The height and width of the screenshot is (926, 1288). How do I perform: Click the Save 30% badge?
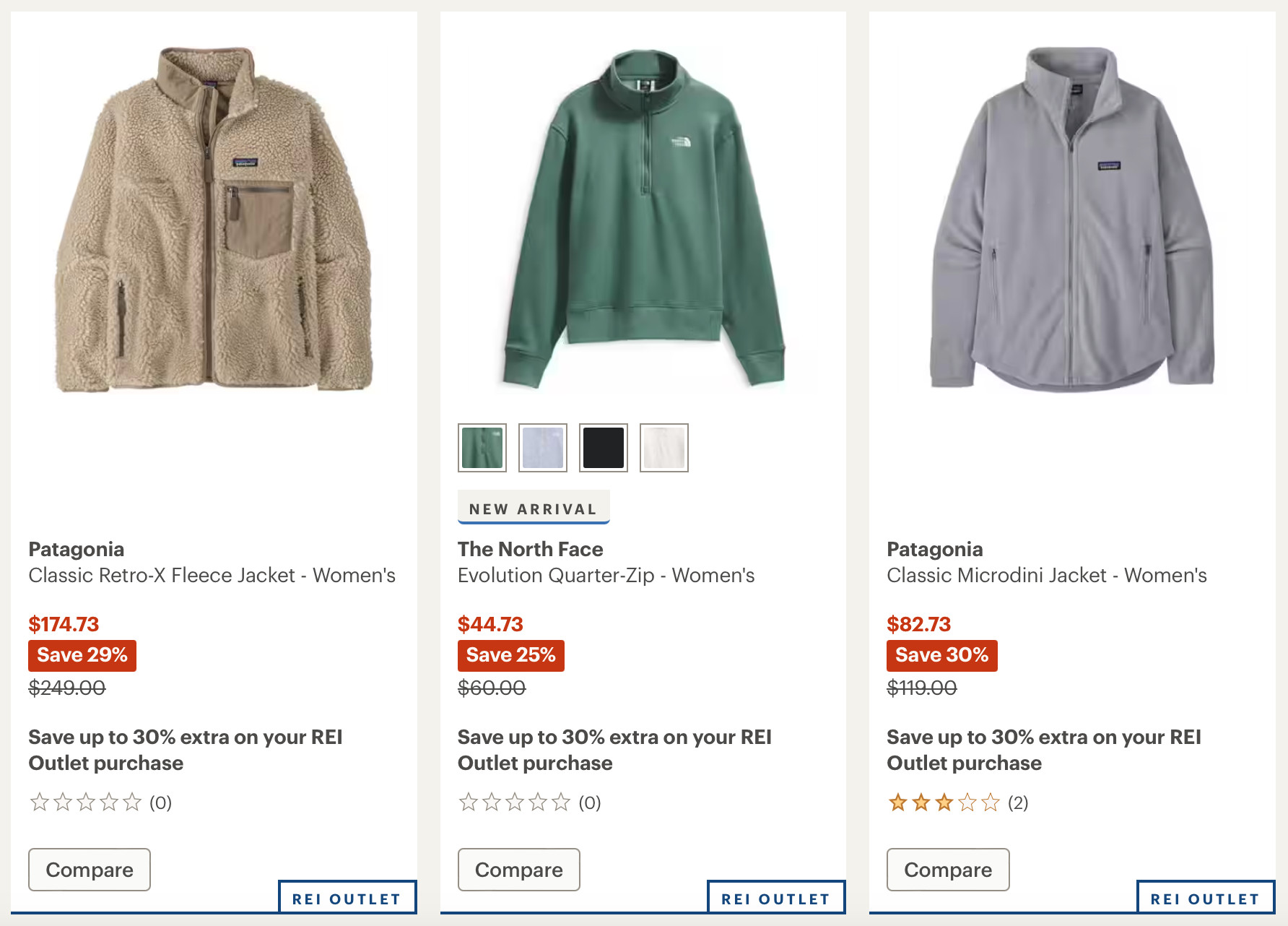(941, 655)
